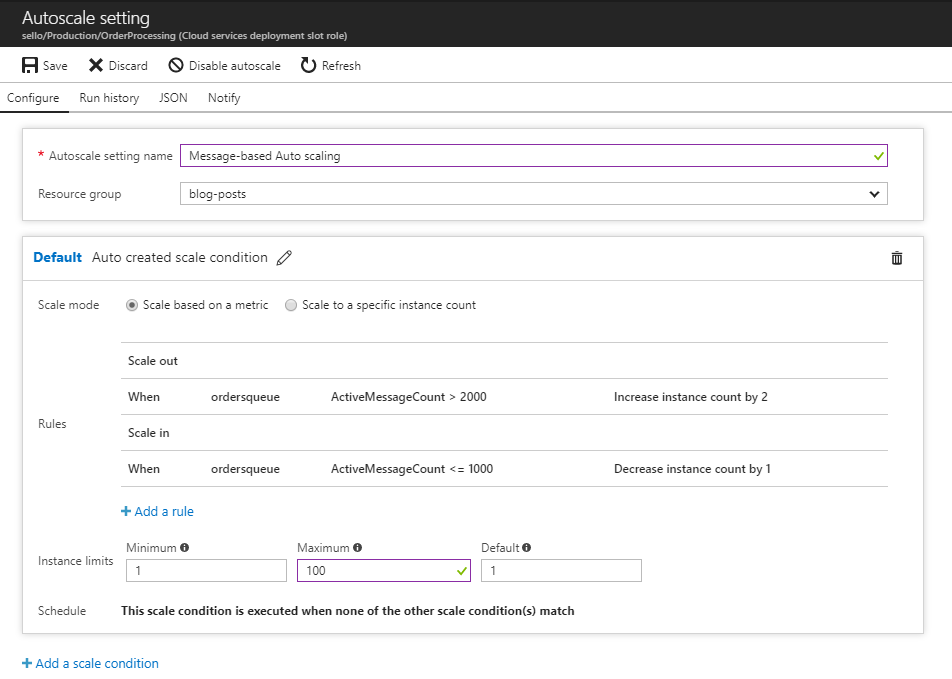952x679 pixels.
Task: Click the Autoscale setting name field
Action: 534,155
